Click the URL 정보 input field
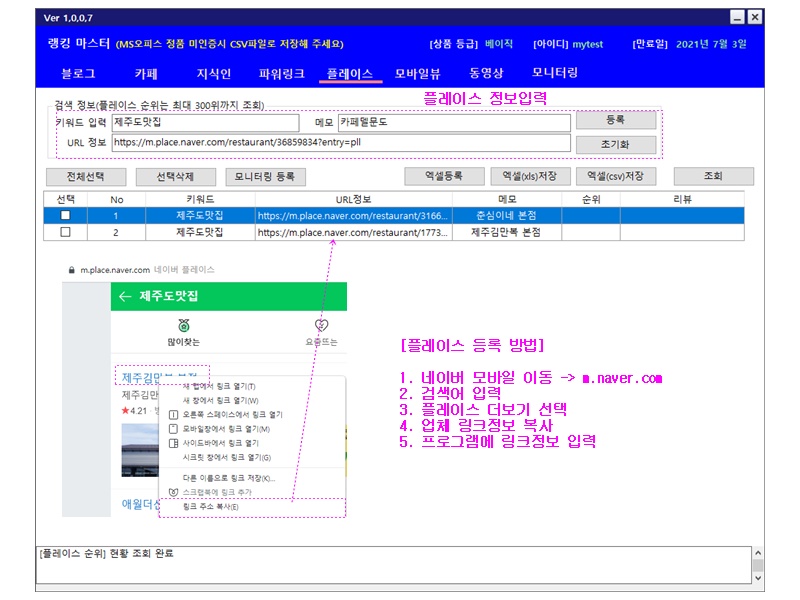The image size is (800, 600). click(341, 142)
